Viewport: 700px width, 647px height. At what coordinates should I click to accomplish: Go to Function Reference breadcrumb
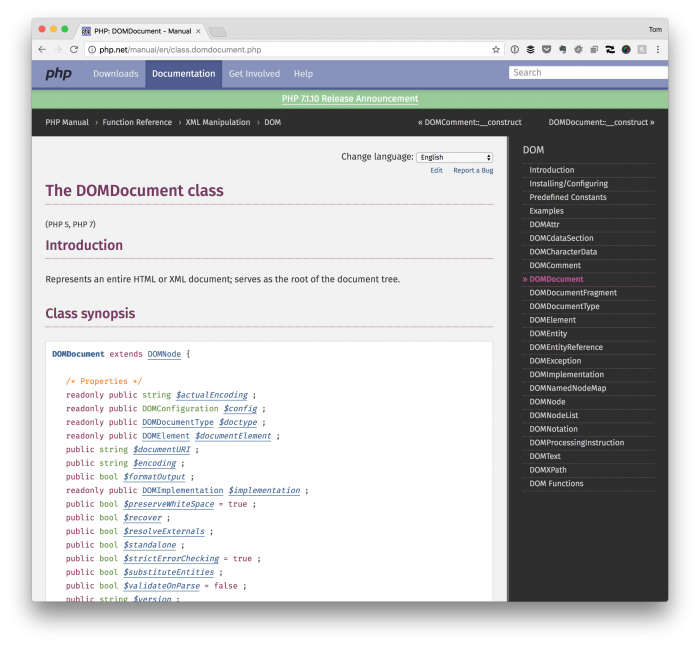pyautogui.click(x=137, y=122)
